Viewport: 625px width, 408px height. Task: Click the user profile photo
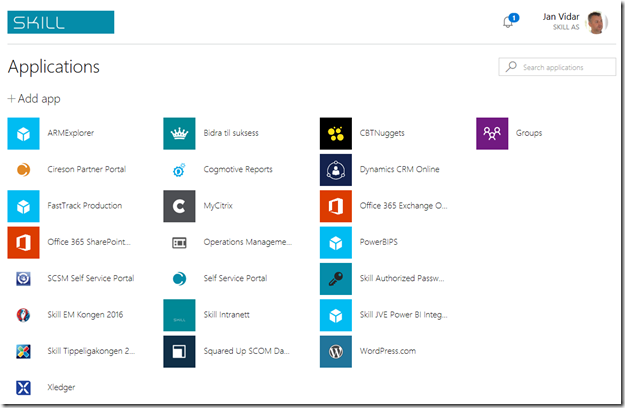pos(596,22)
